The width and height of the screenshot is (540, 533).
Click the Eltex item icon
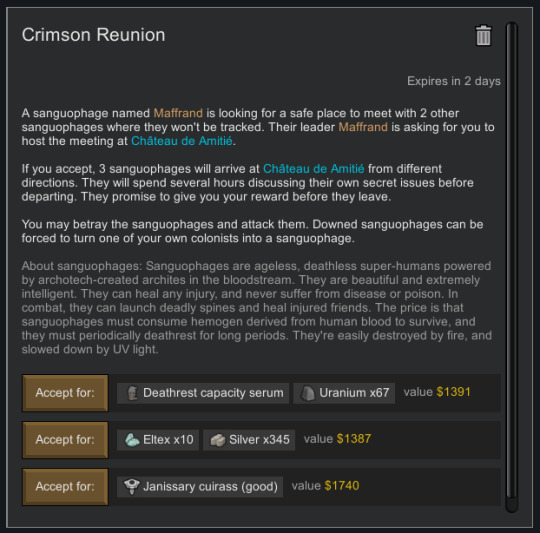(x=132, y=440)
